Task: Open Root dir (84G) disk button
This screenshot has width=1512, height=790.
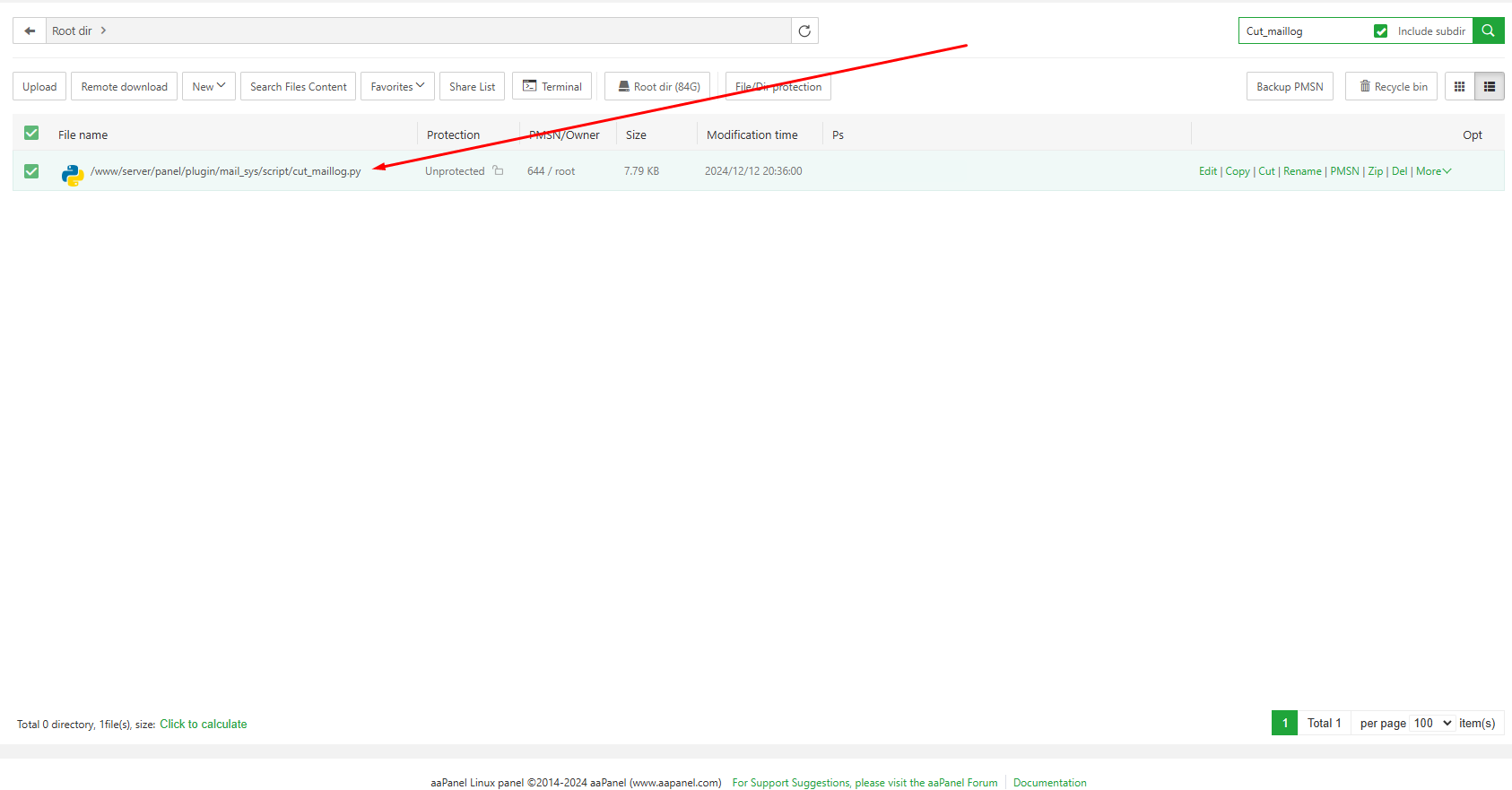Action: click(657, 86)
